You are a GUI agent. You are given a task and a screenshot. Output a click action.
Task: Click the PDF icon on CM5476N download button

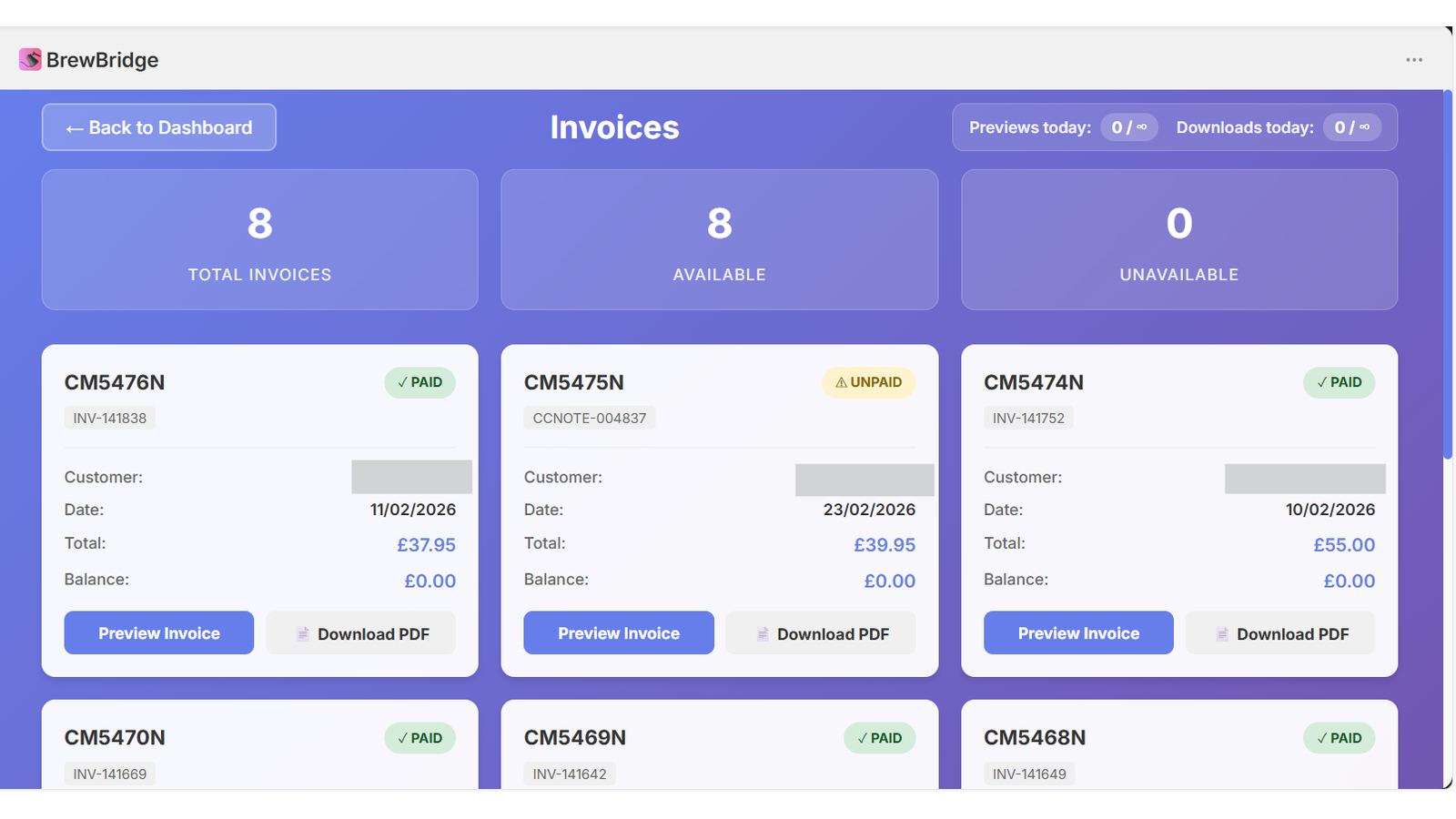coord(303,634)
